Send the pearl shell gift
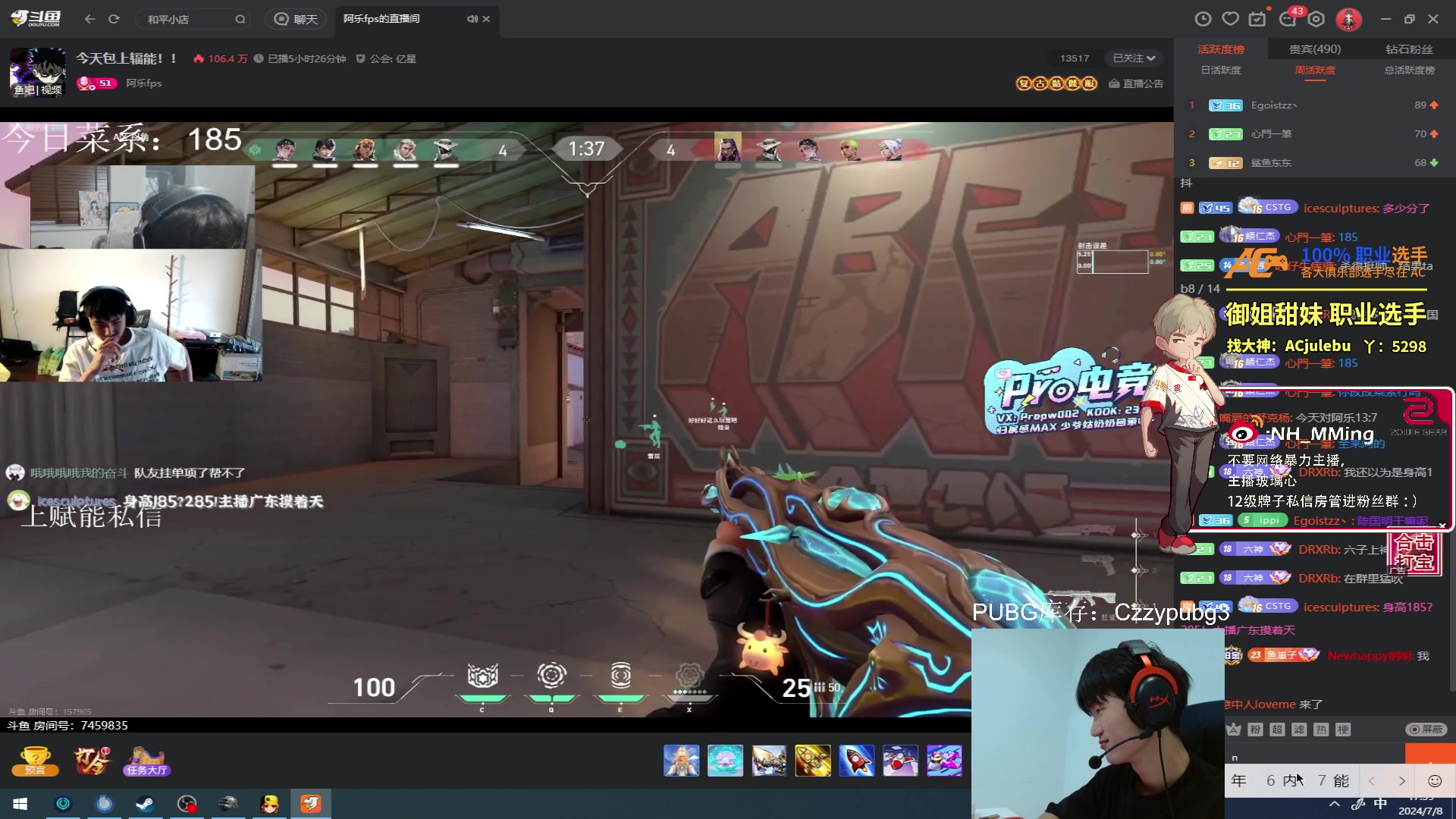The width and height of the screenshot is (1456, 819). coord(726,761)
